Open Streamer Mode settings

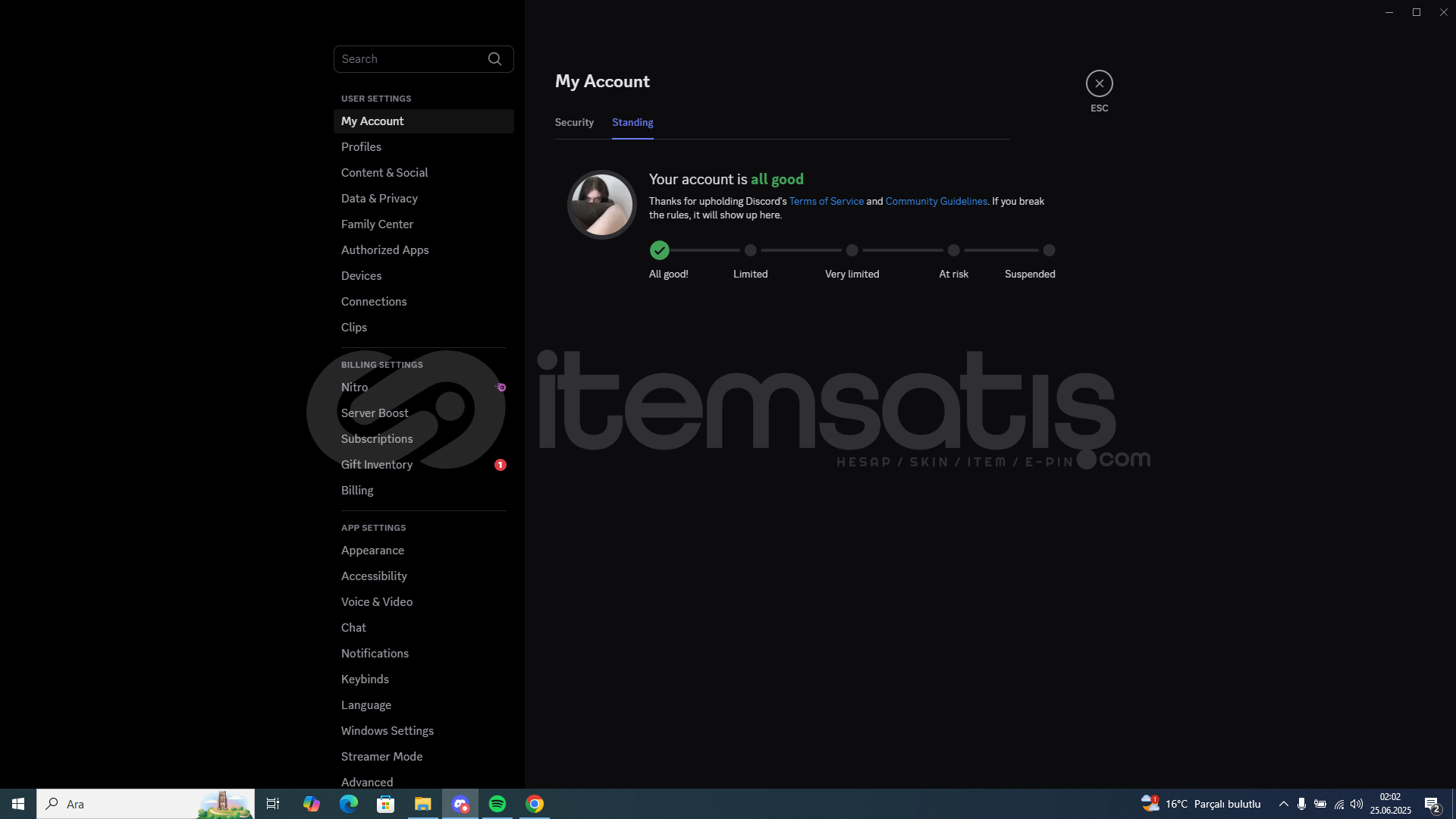423,757
